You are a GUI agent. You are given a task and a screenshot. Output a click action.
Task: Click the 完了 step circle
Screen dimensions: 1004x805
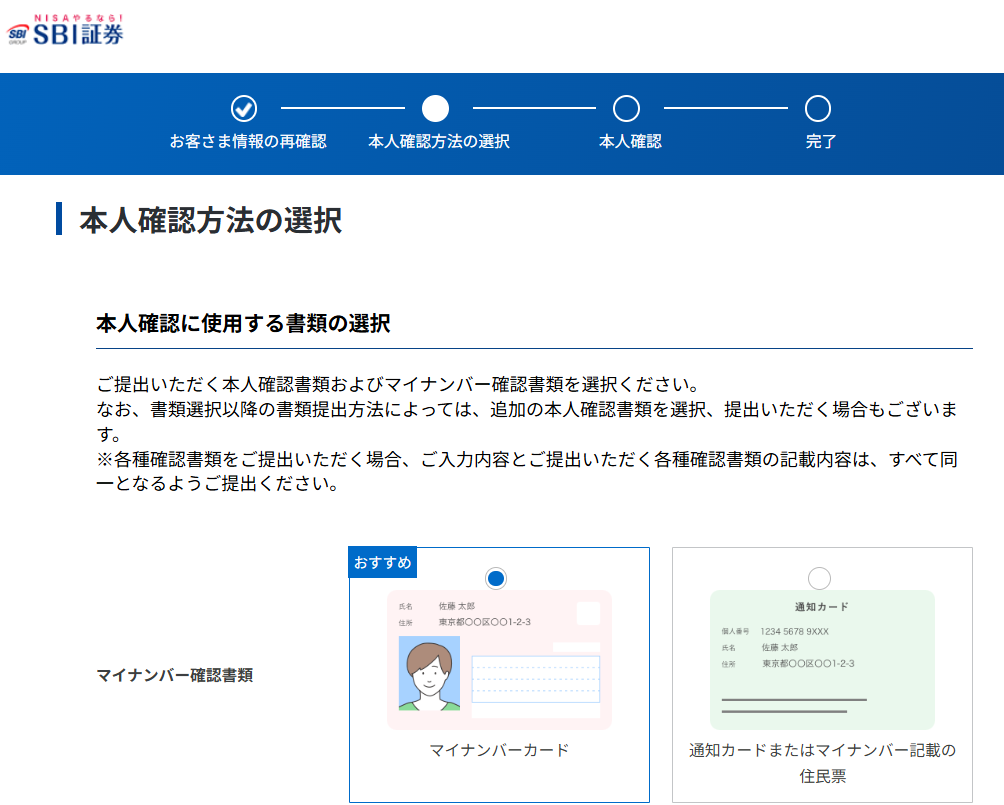pyautogui.click(x=818, y=108)
